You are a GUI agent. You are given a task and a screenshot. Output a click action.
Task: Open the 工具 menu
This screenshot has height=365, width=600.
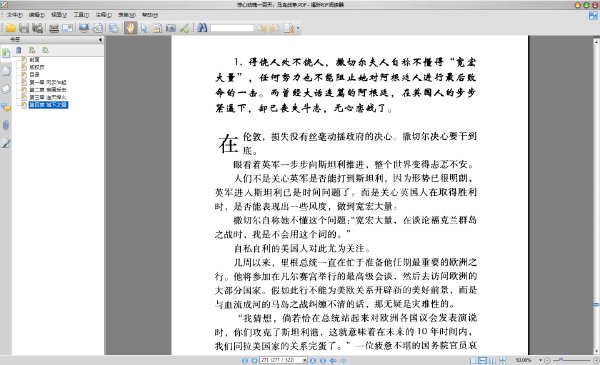click(x=81, y=15)
